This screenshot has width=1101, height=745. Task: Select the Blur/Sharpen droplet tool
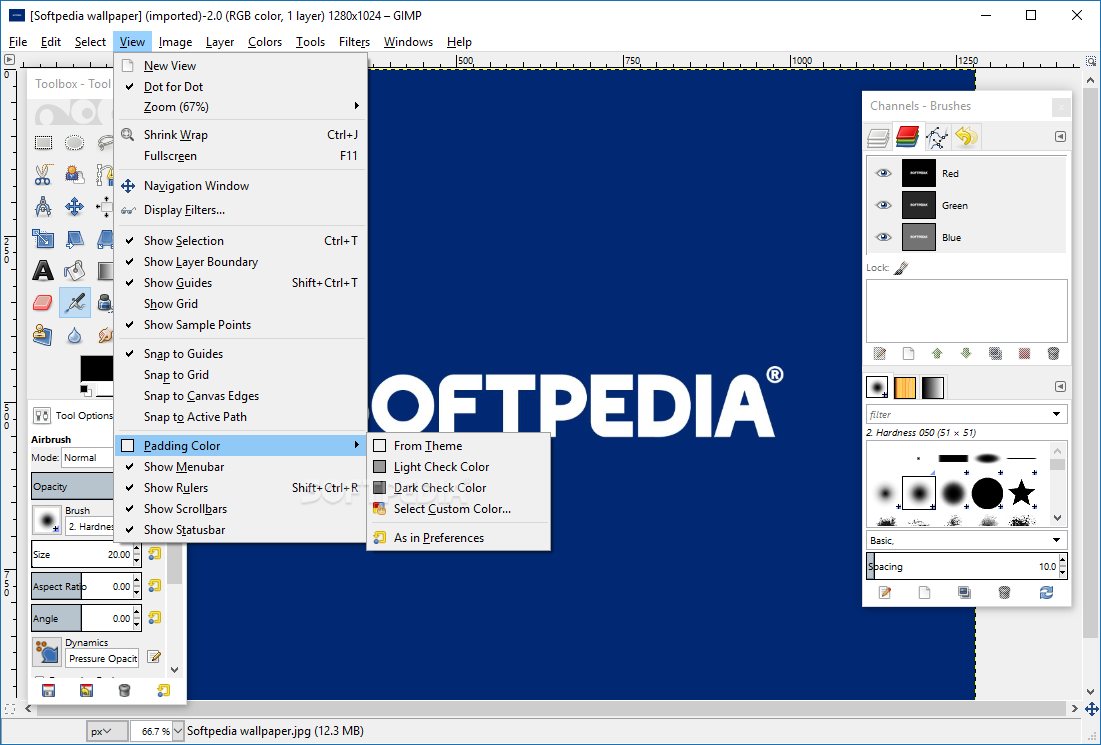point(74,335)
